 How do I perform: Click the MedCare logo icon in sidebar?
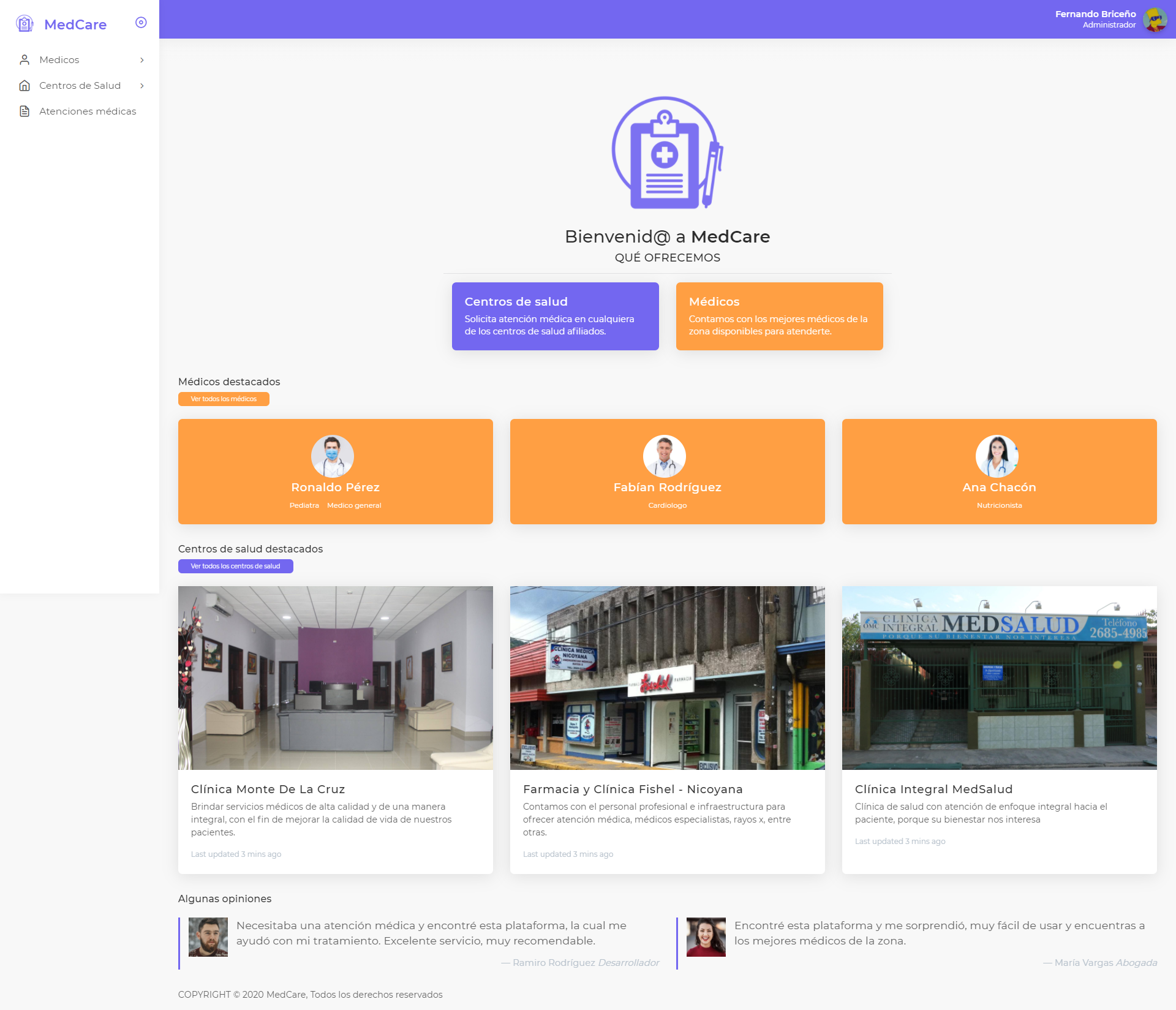[x=24, y=24]
